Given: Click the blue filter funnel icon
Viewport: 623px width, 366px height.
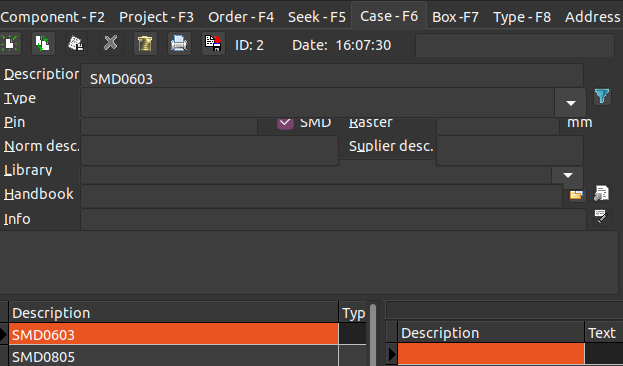Looking at the screenshot, I should click(602, 97).
